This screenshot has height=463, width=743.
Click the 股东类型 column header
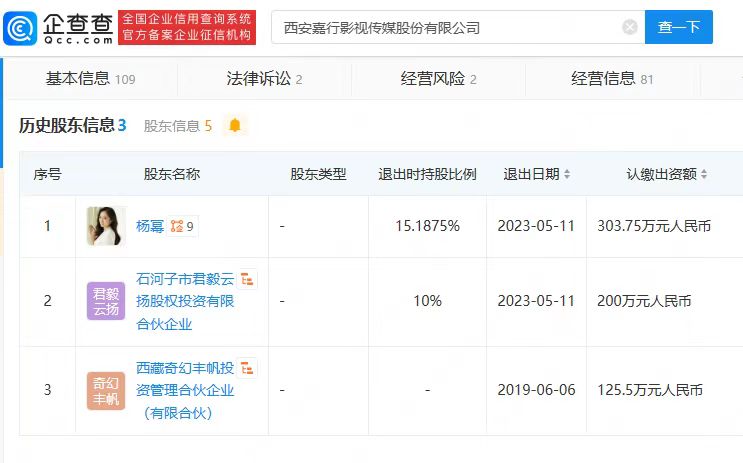pos(318,174)
